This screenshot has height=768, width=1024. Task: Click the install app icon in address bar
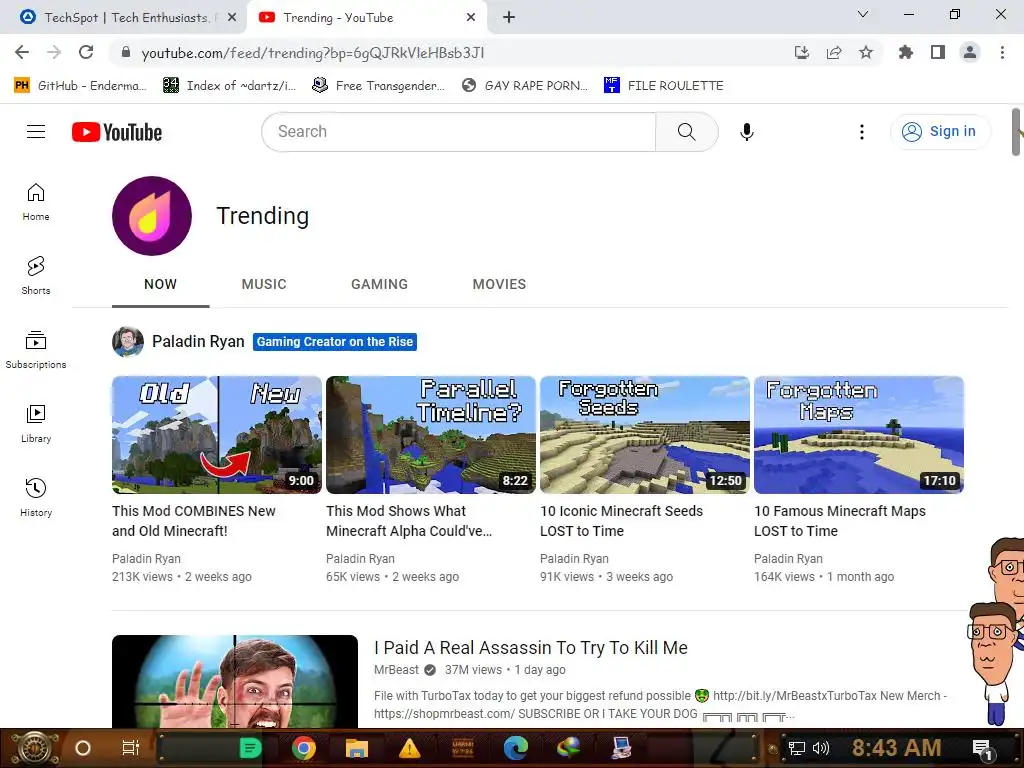click(802, 52)
